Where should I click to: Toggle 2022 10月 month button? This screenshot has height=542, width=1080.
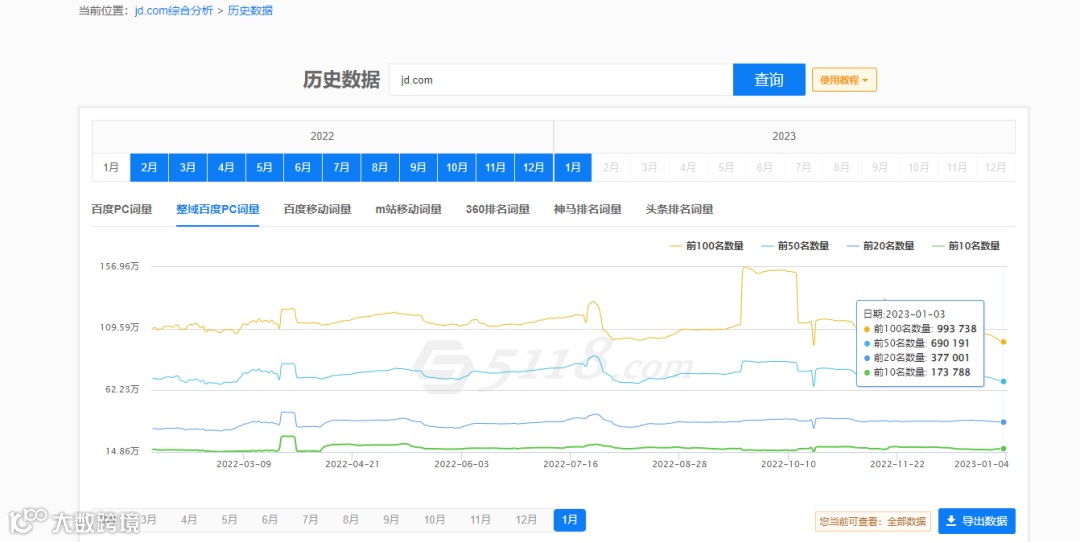tap(457, 167)
